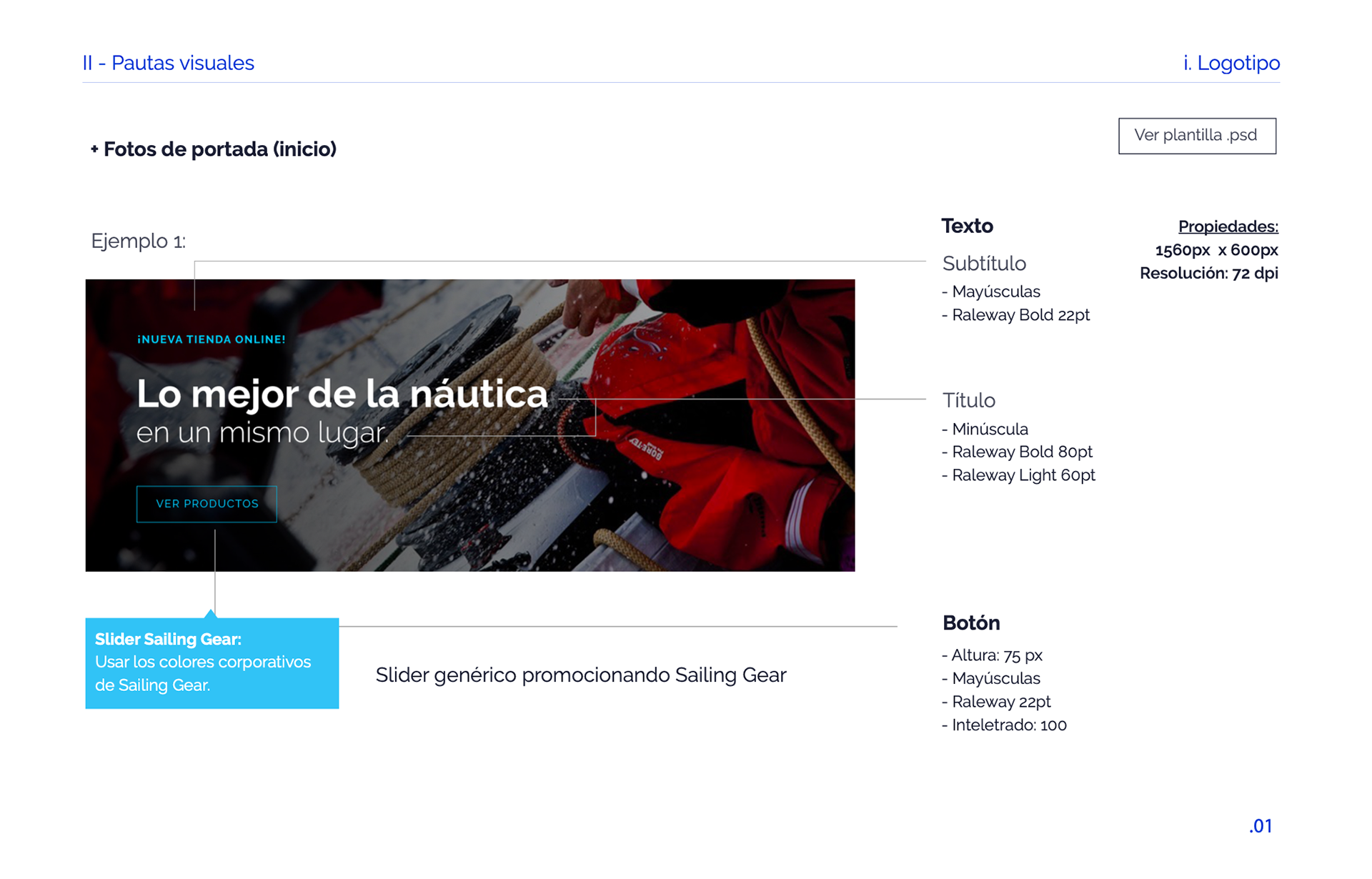Click the blue 'Slider Sailing Gear' callout box
Image resolution: width=1372 pixels, height=879 pixels.
pyautogui.click(x=212, y=663)
